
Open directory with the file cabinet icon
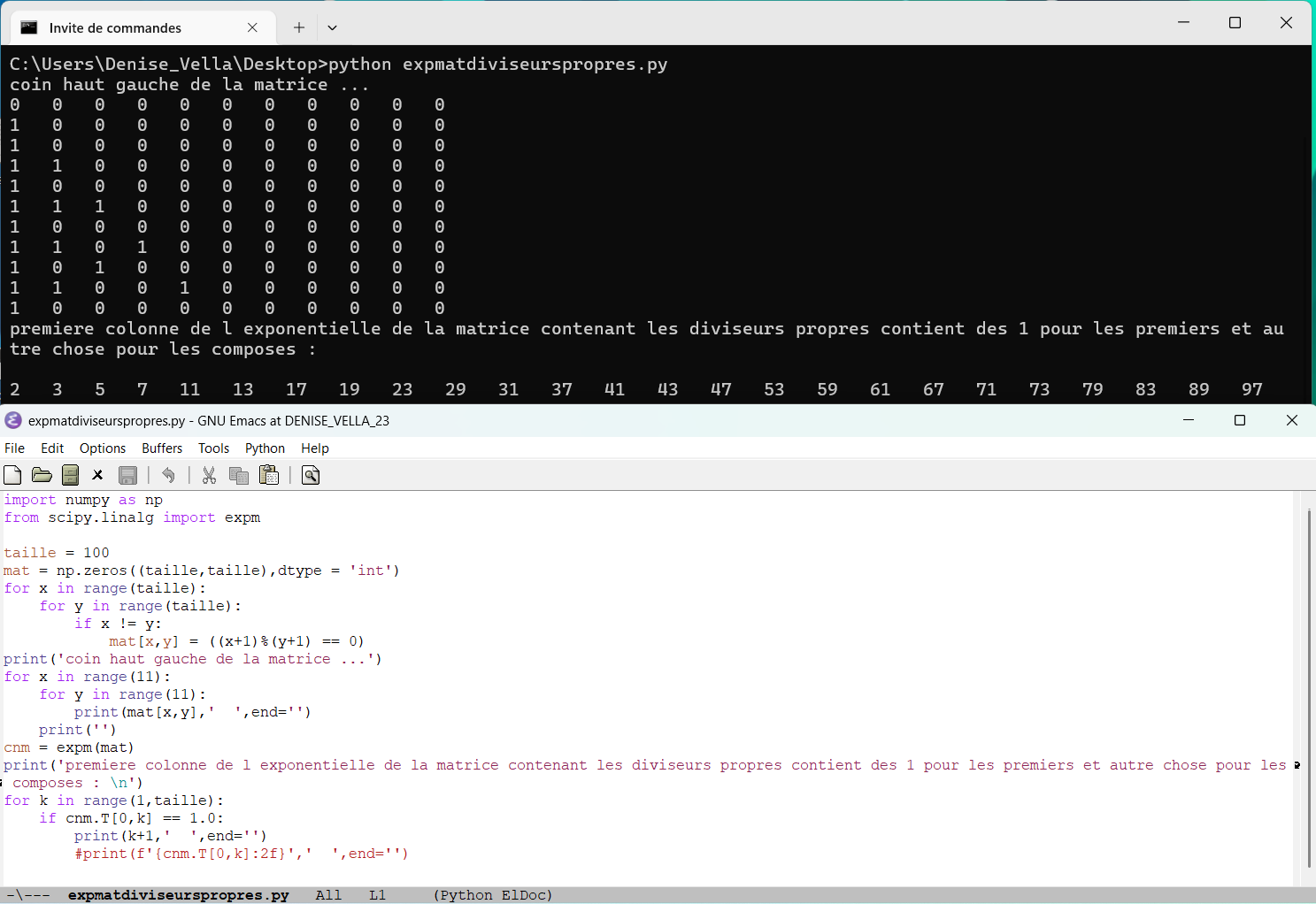click(x=71, y=476)
